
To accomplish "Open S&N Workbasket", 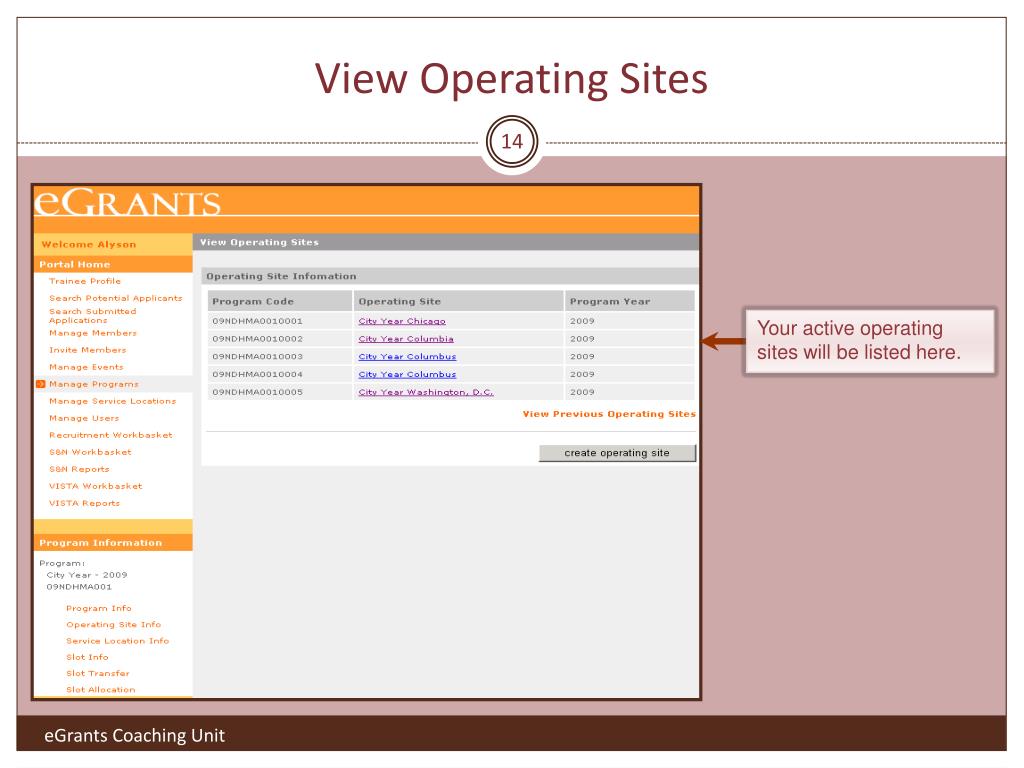I will pyautogui.click(x=90, y=452).
